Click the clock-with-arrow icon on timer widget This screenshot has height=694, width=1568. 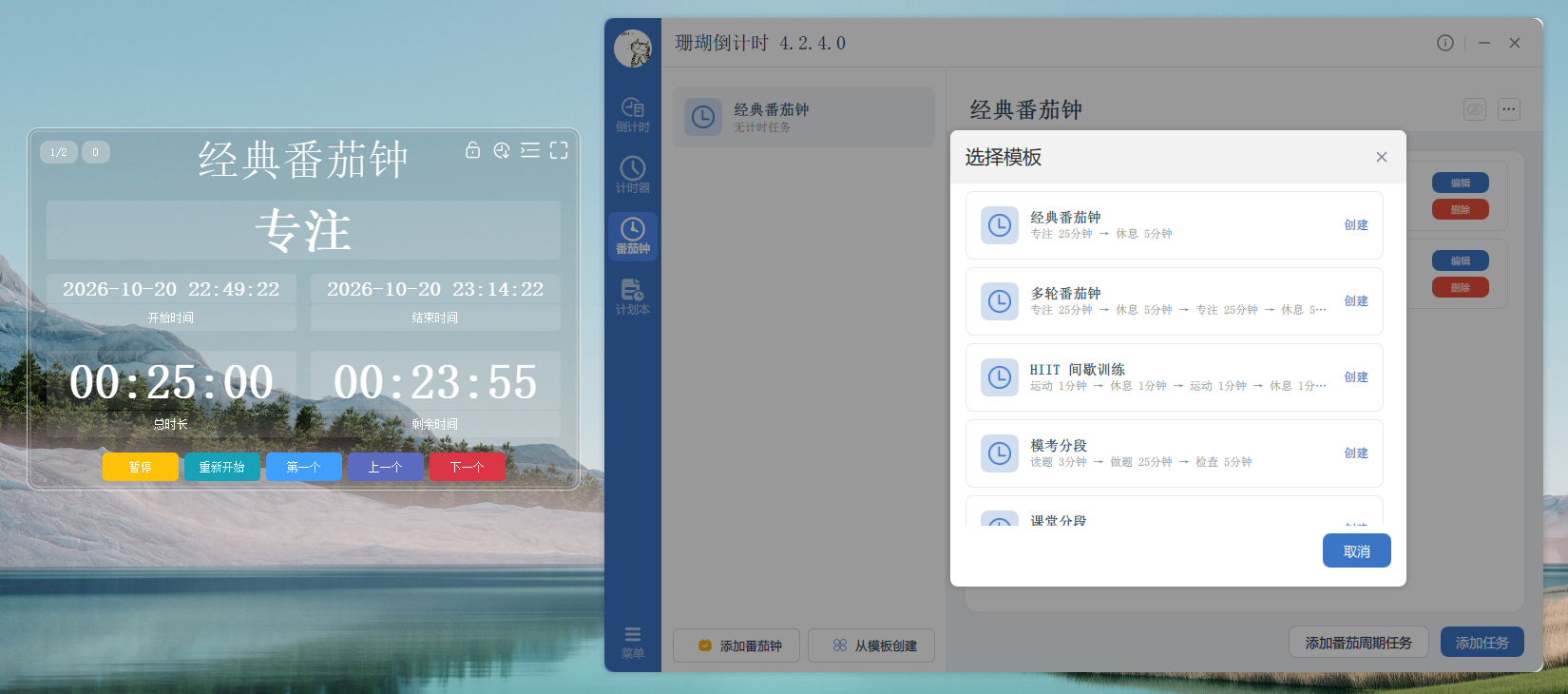point(502,150)
